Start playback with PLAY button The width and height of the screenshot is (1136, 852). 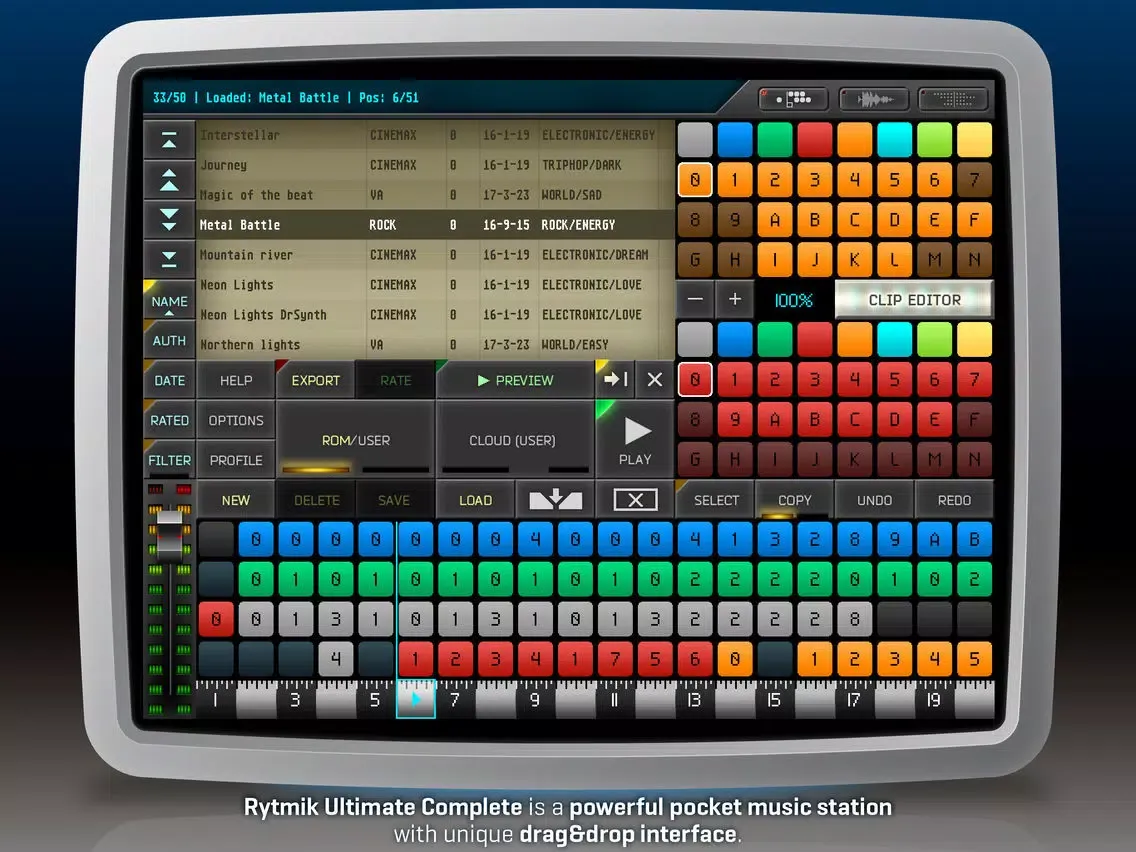point(635,440)
